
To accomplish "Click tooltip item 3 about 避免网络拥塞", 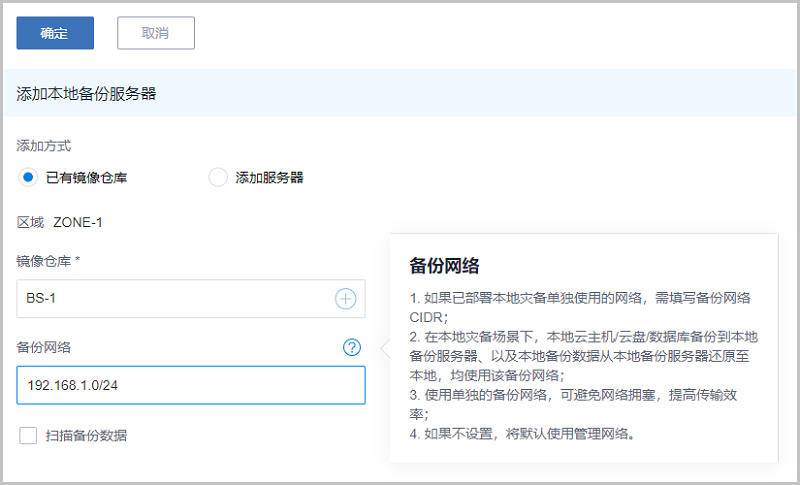I will (580, 403).
